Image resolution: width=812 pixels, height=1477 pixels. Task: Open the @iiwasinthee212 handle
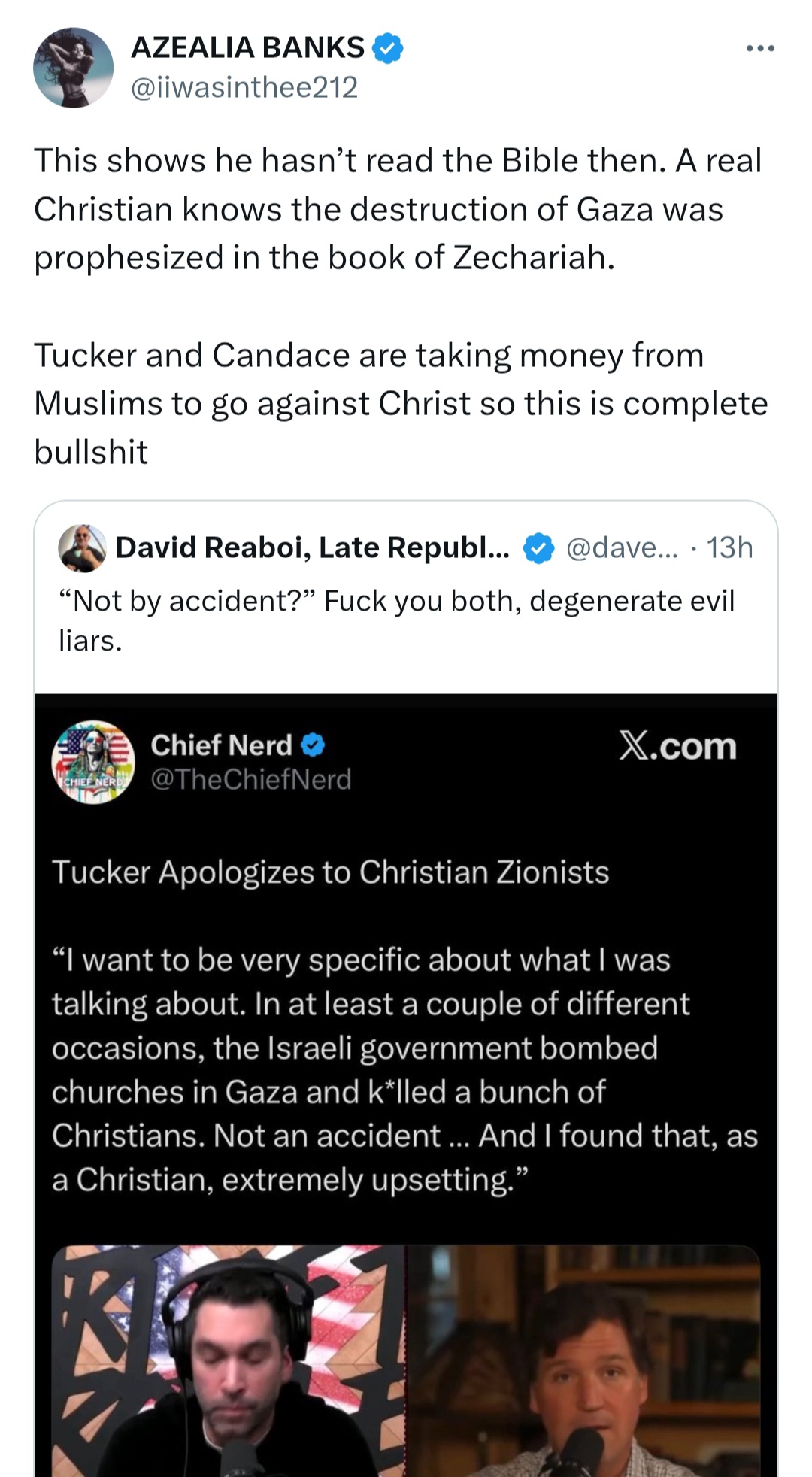pos(244,87)
